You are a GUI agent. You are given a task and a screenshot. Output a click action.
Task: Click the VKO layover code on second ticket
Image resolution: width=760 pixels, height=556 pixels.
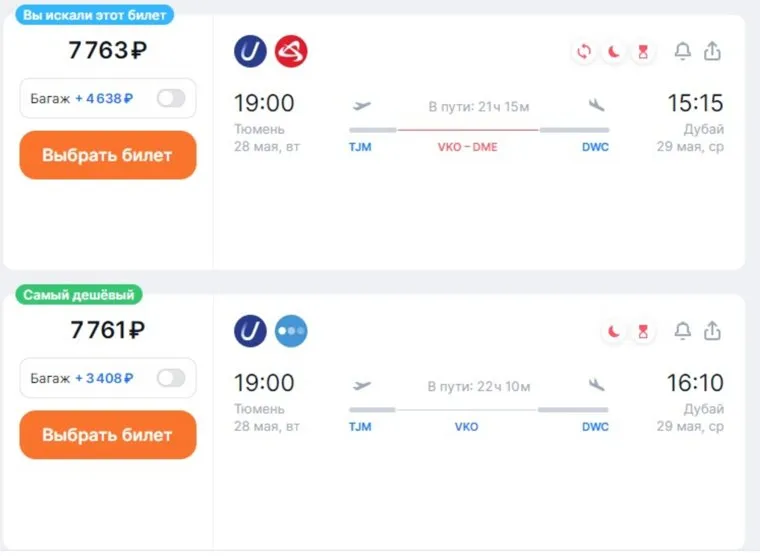tap(466, 427)
